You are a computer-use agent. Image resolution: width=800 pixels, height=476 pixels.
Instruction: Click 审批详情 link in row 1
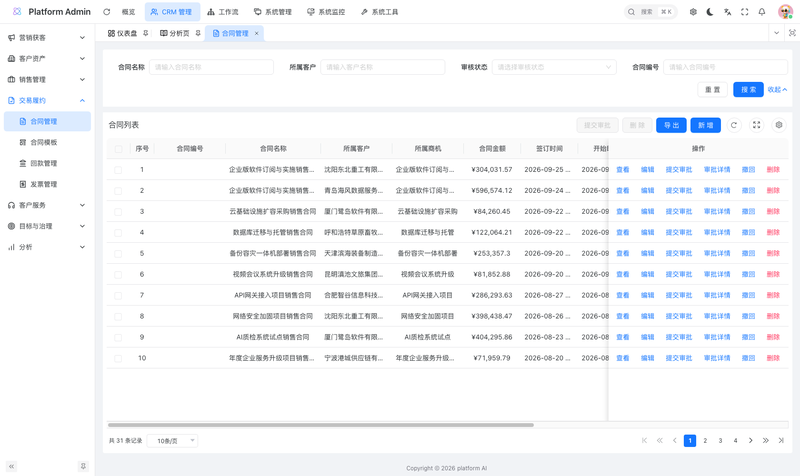[717, 170]
